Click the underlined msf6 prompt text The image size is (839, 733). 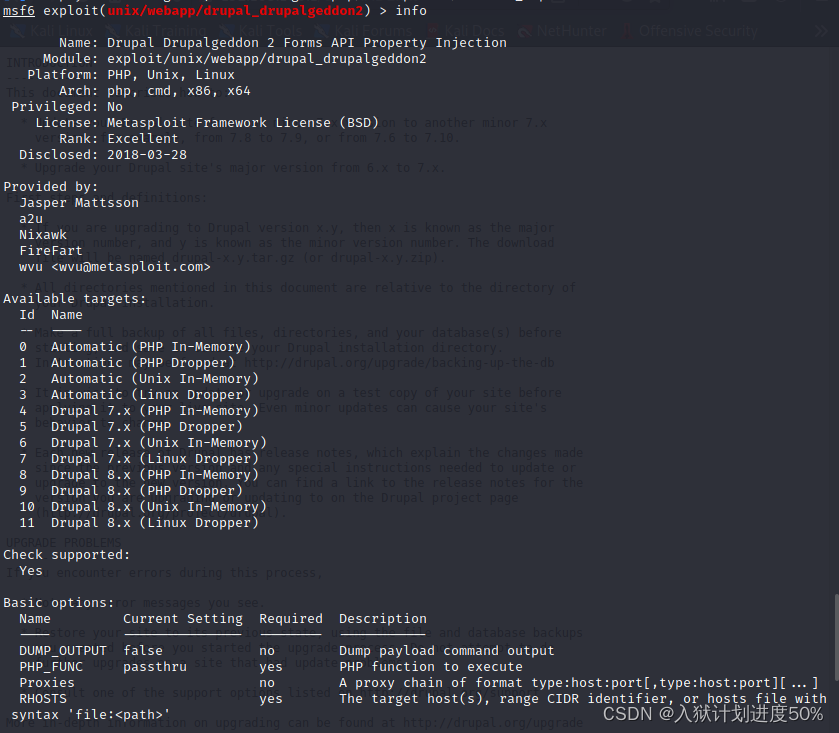pyautogui.click(x=19, y=11)
